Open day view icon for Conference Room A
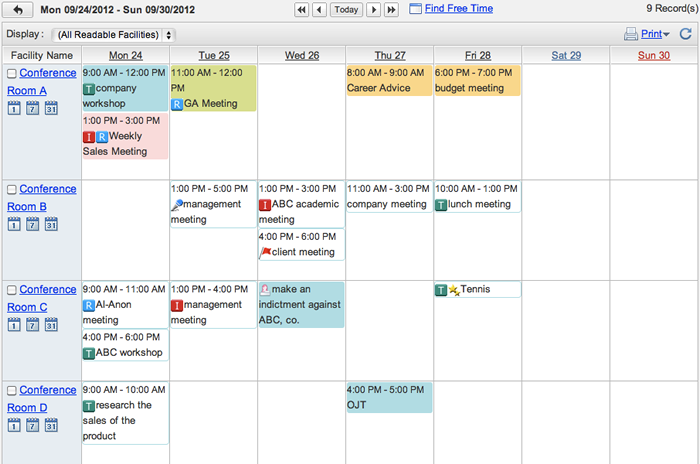Viewport: 700px width, 464px height. pos(14,108)
